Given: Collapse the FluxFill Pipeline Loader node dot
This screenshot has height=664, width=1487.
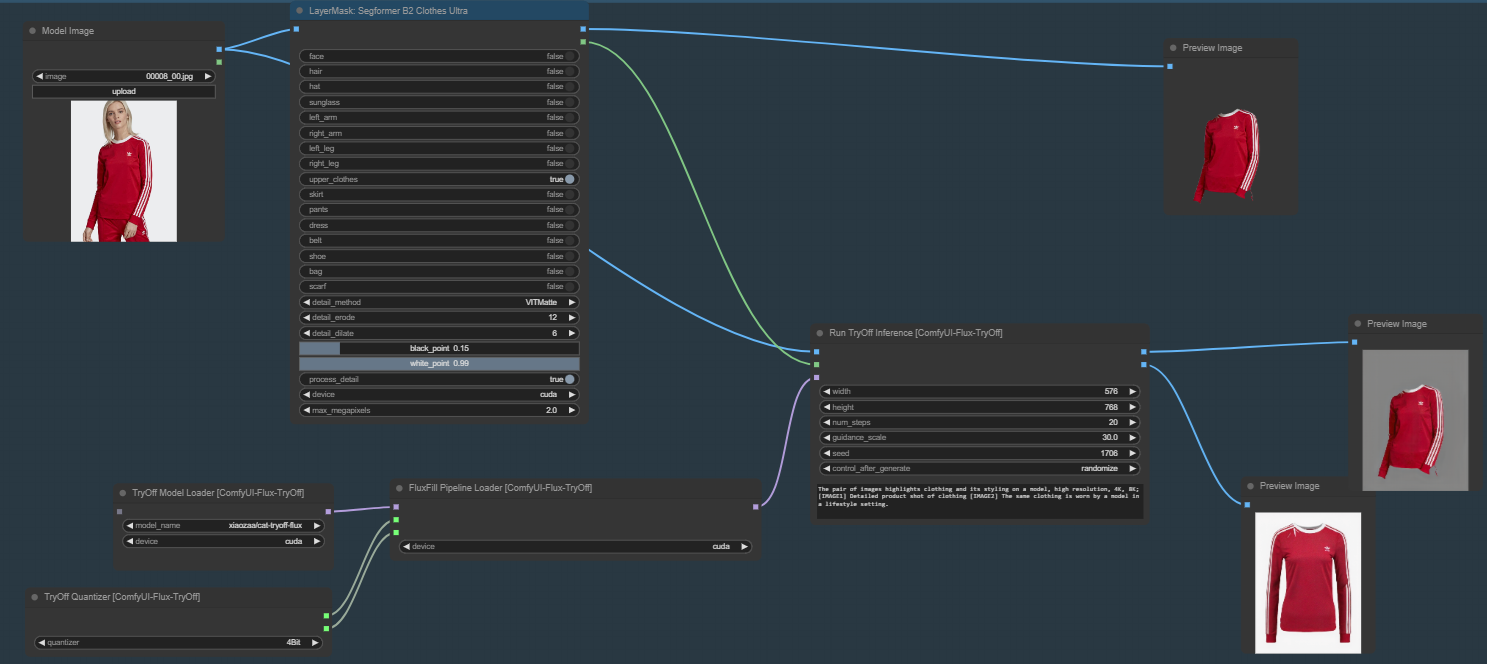Looking at the screenshot, I should [x=400, y=488].
